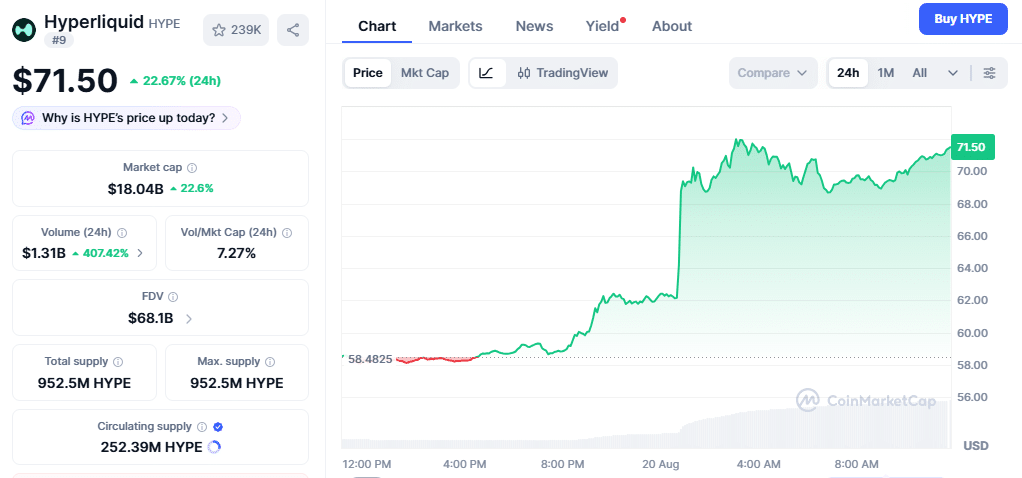The image size is (1022, 478).
Task: Click the Hyperliquid logo icon
Action: click(x=24, y=30)
